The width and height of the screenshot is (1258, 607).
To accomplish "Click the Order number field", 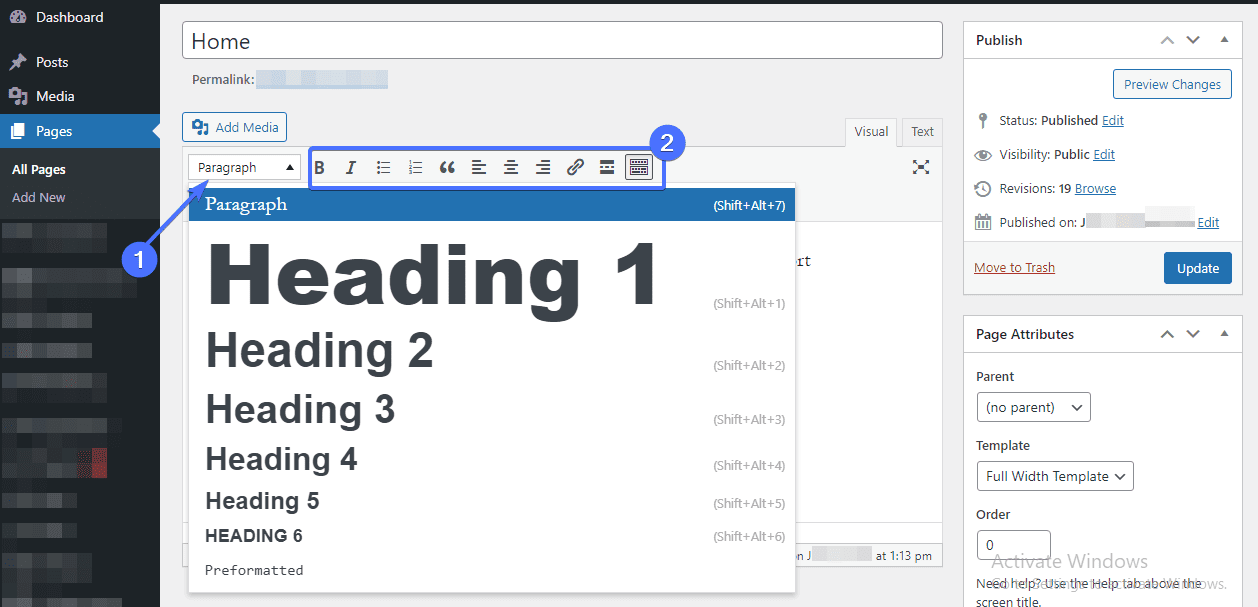I will click(1013, 545).
